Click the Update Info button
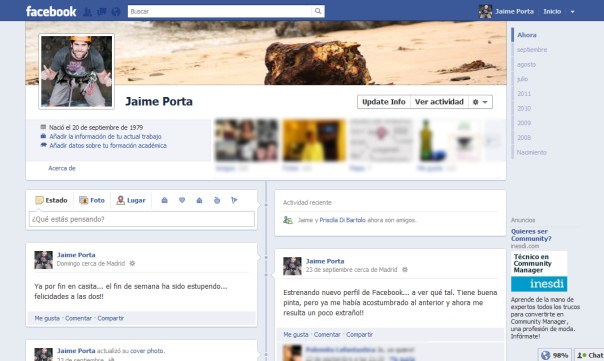This screenshot has height=361, width=604. click(384, 102)
